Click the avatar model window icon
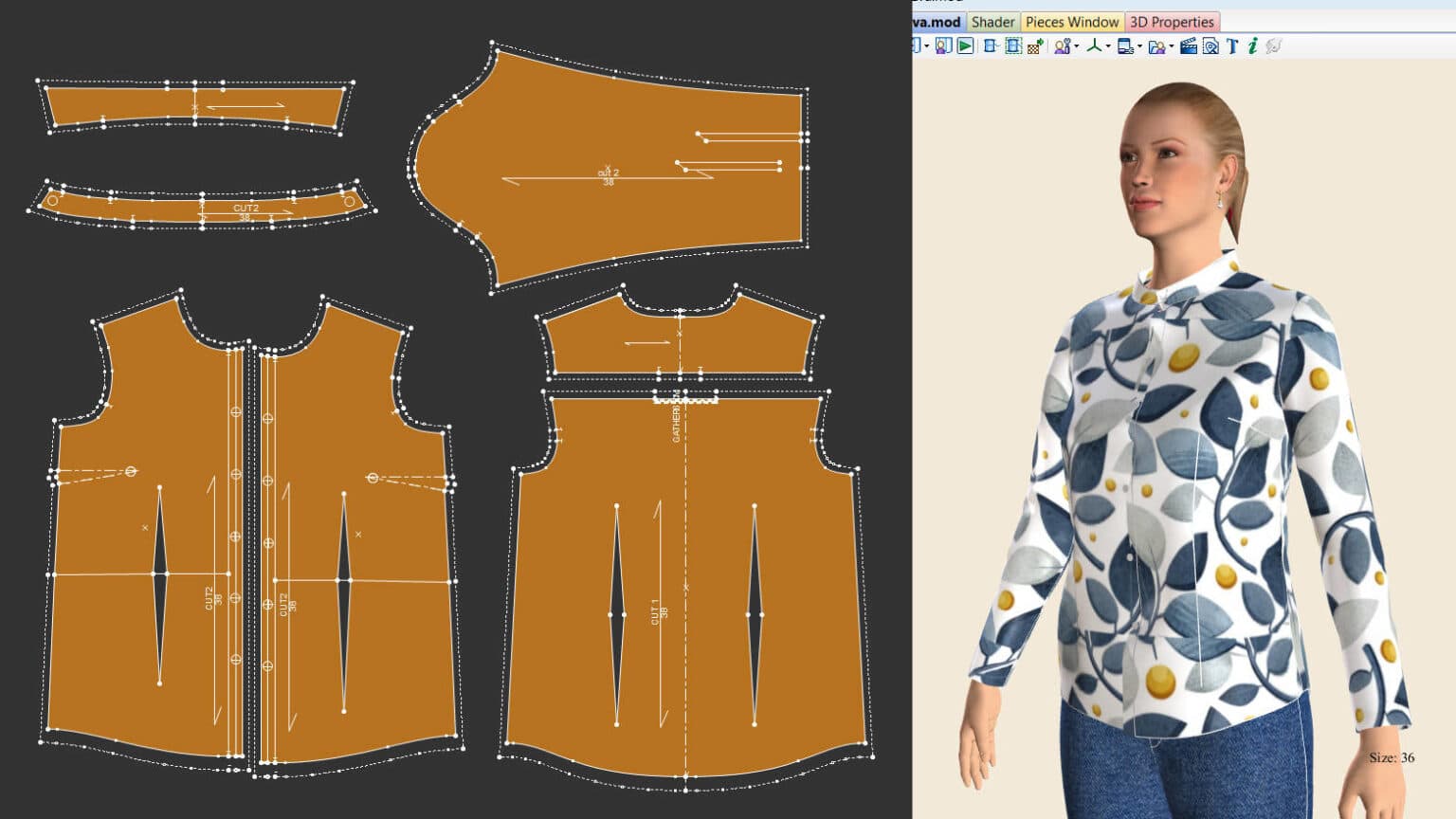This screenshot has height=819, width=1456. [x=942, y=45]
